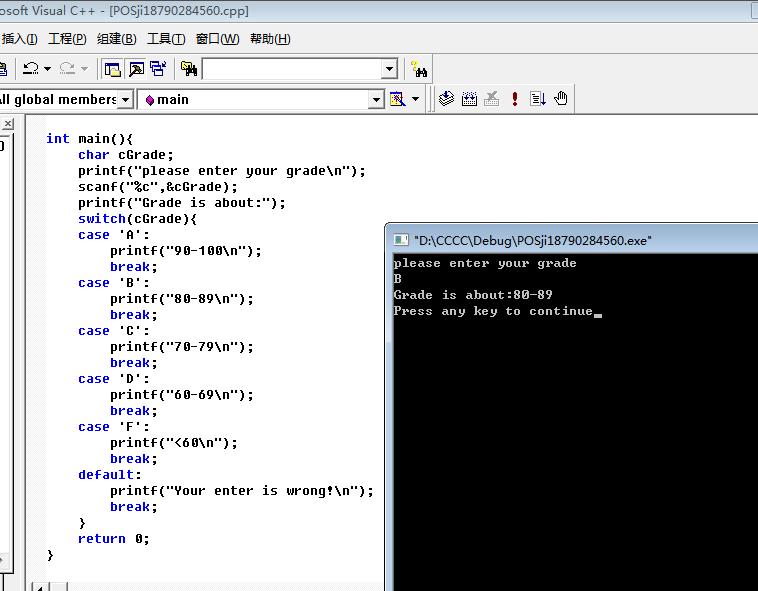The height and width of the screenshot is (591, 758).
Task: Toggle the Output window icon
Action: pos(136,69)
